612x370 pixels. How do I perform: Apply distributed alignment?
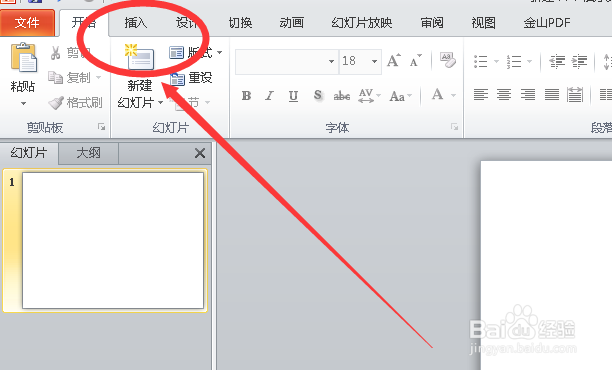575,95
